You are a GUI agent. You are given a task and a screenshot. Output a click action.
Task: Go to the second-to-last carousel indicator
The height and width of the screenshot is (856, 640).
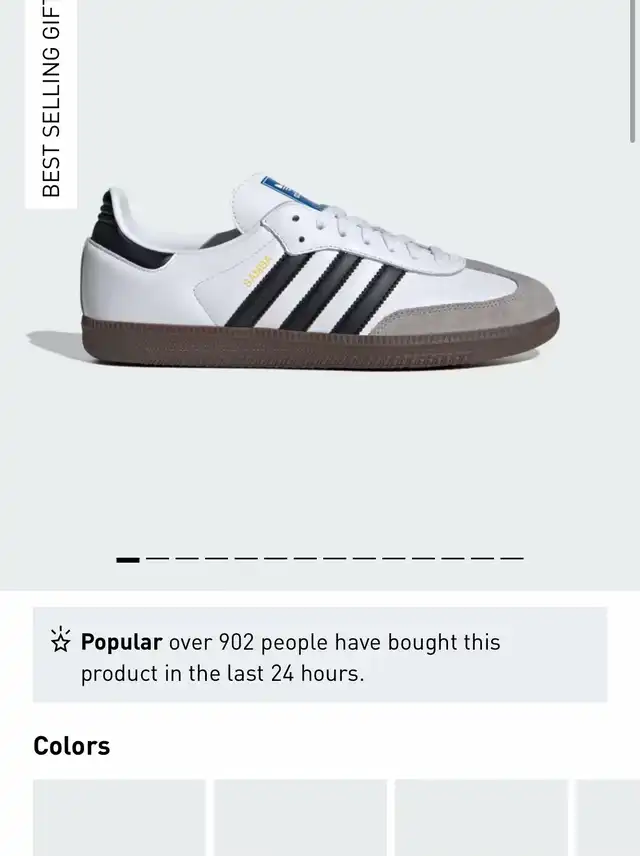(x=483, y=559)
